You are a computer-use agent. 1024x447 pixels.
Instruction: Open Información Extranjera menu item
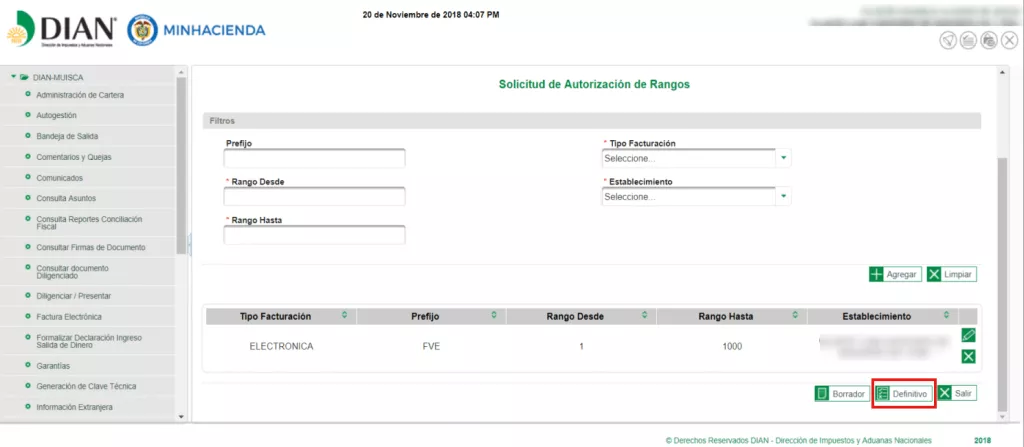[x=74, y=407]
